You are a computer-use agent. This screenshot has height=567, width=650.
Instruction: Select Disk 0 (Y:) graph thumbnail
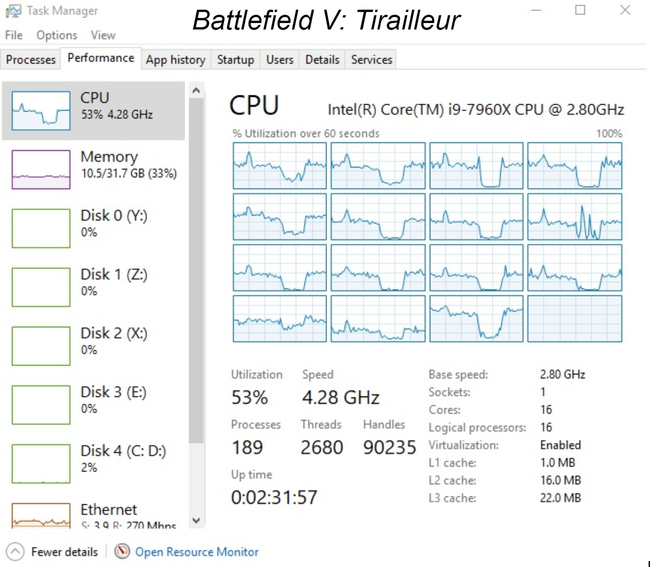click(41, 228)
